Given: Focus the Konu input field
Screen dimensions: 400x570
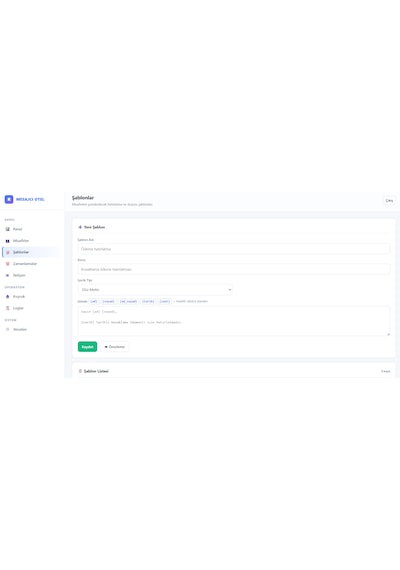Looking at the screenshot, I should (x=234, y=269).
